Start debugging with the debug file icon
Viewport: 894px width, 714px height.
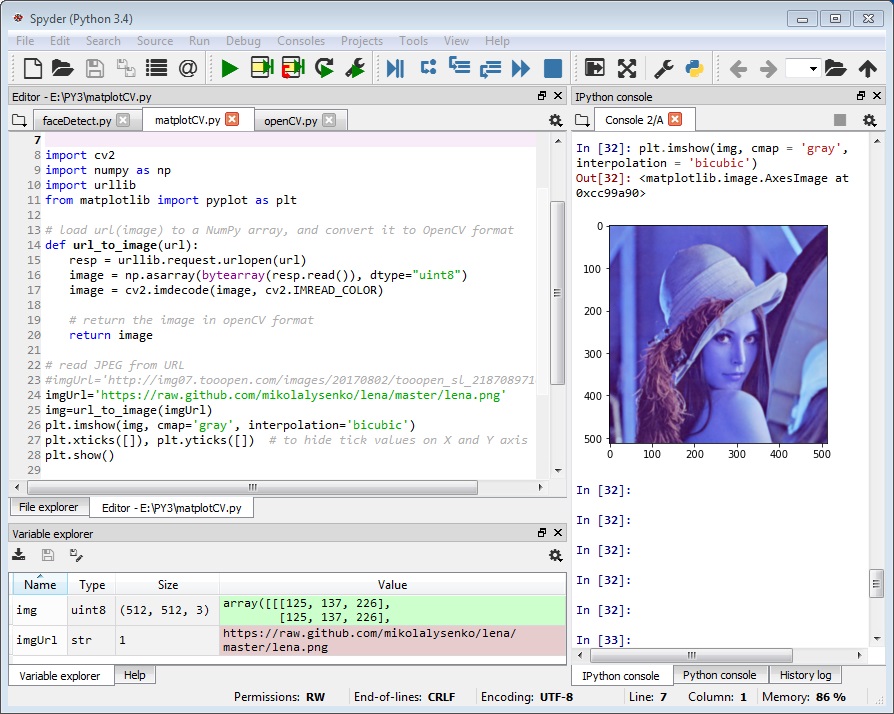click(x=395, y=68)
